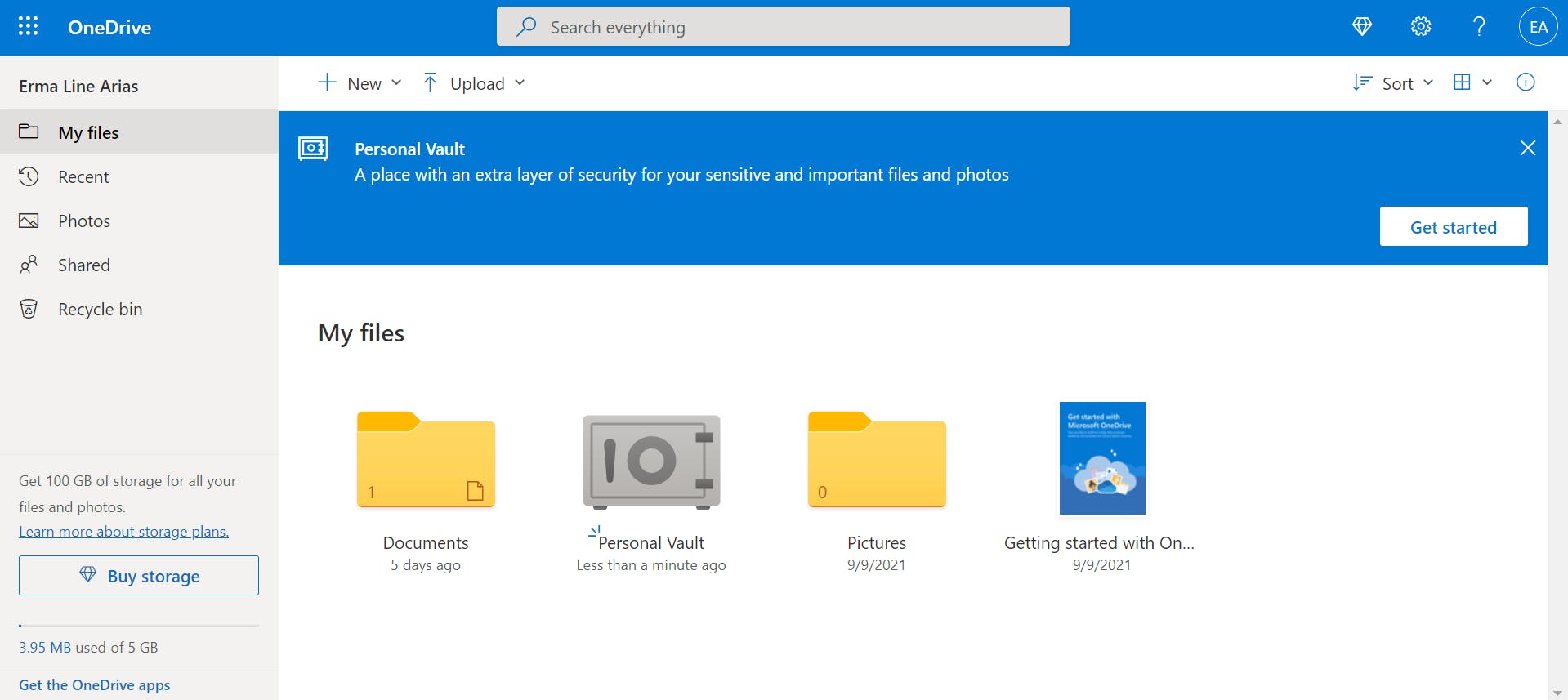Click the scrollbar up arrow
This screenshot has width=1568, height=700.
point(1557,121)
